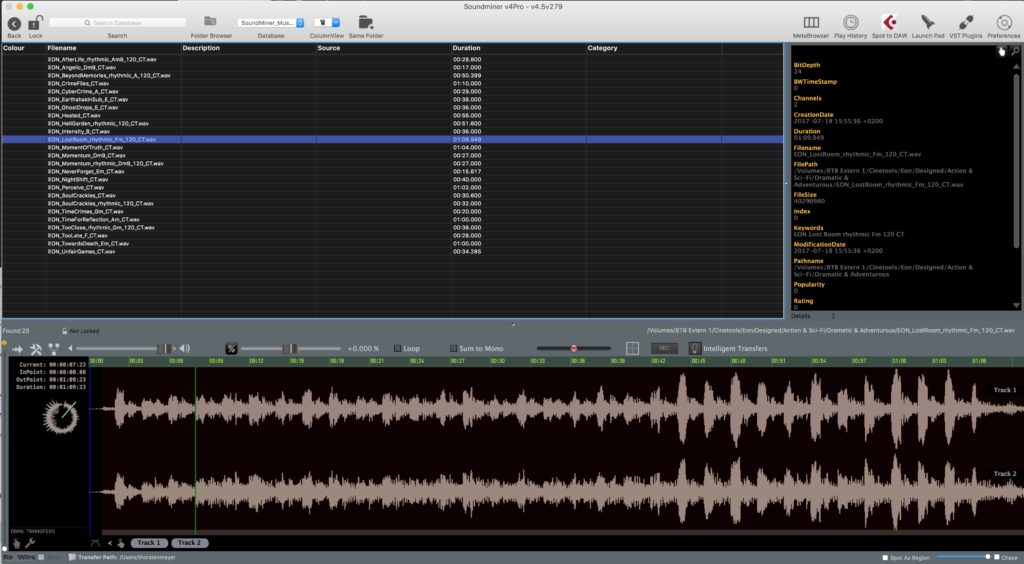
Task: Select EON_AfterLife_rhythmic_Am9_120_CT.wav row
Action: coord(392,59)
